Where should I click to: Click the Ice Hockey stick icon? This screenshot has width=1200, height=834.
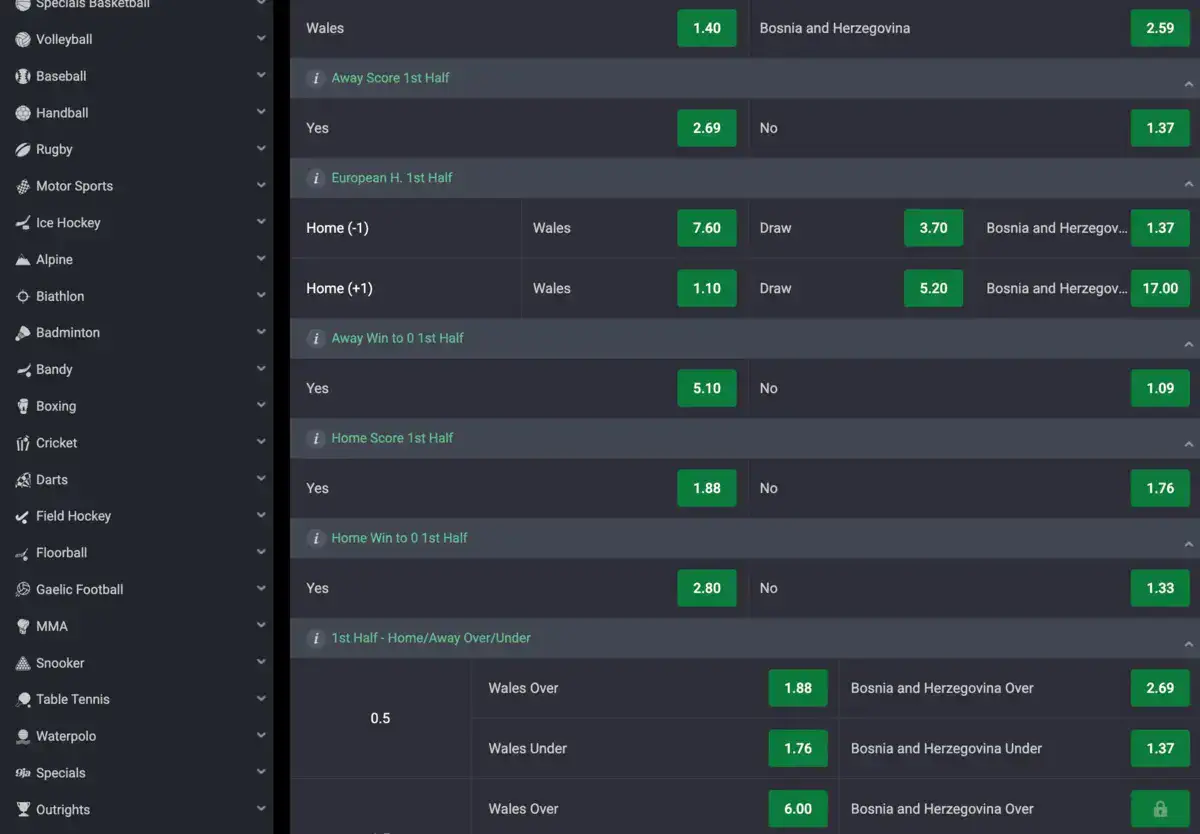[23, 223]
